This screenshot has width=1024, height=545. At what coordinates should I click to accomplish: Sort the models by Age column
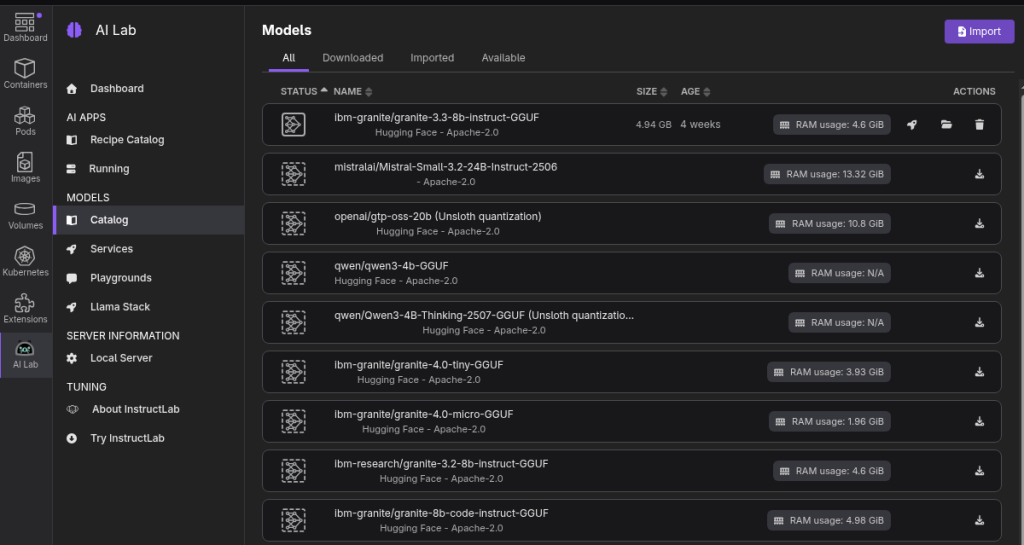(x=695, y=91)
